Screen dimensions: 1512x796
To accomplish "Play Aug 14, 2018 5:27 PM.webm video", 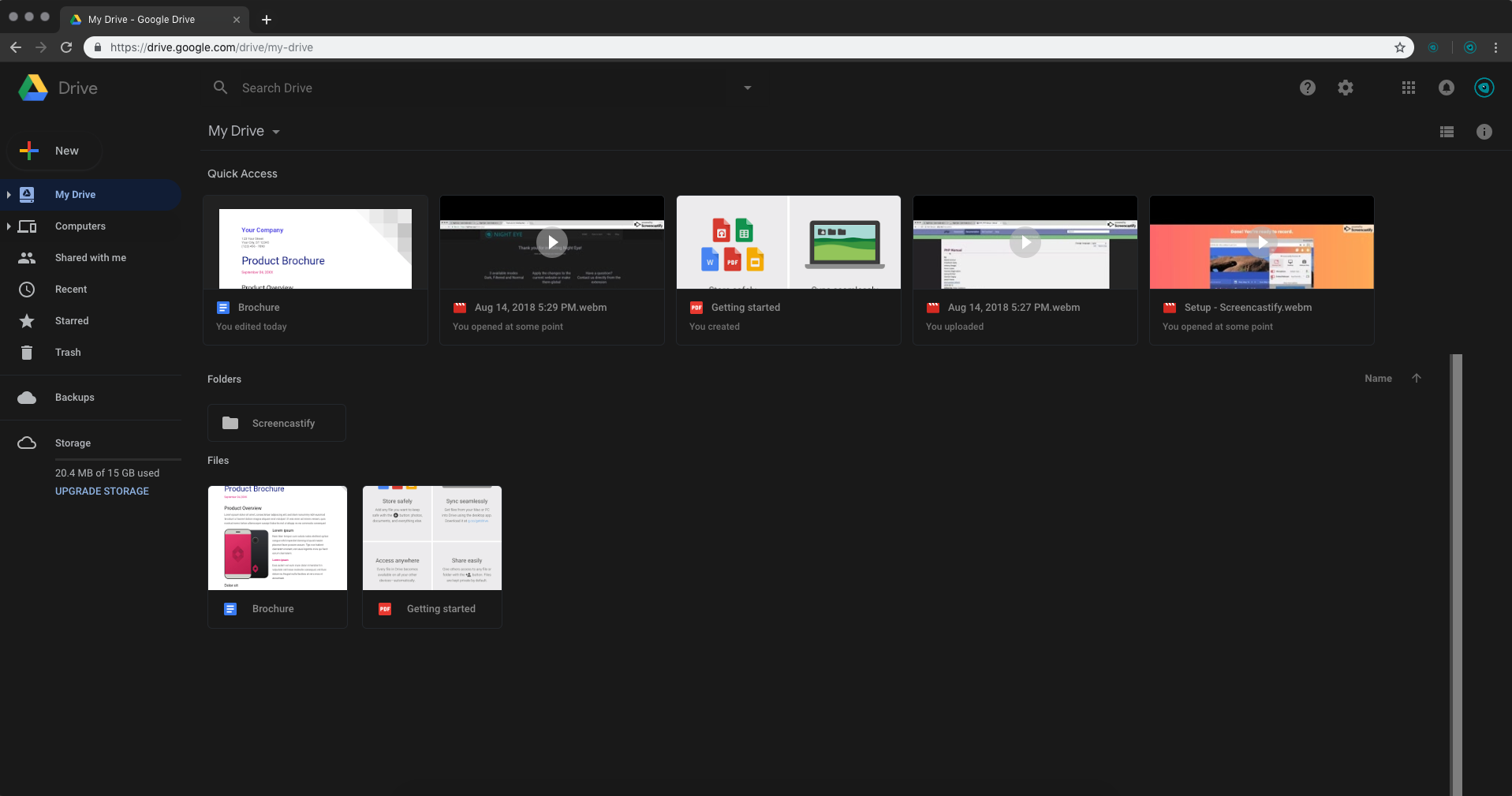I will pos(1025,242).
